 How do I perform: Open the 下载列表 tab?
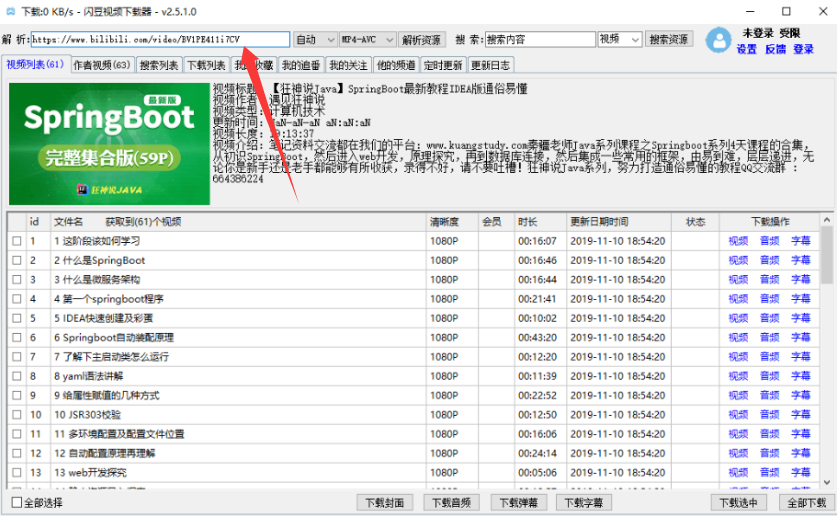pos(207,65)
